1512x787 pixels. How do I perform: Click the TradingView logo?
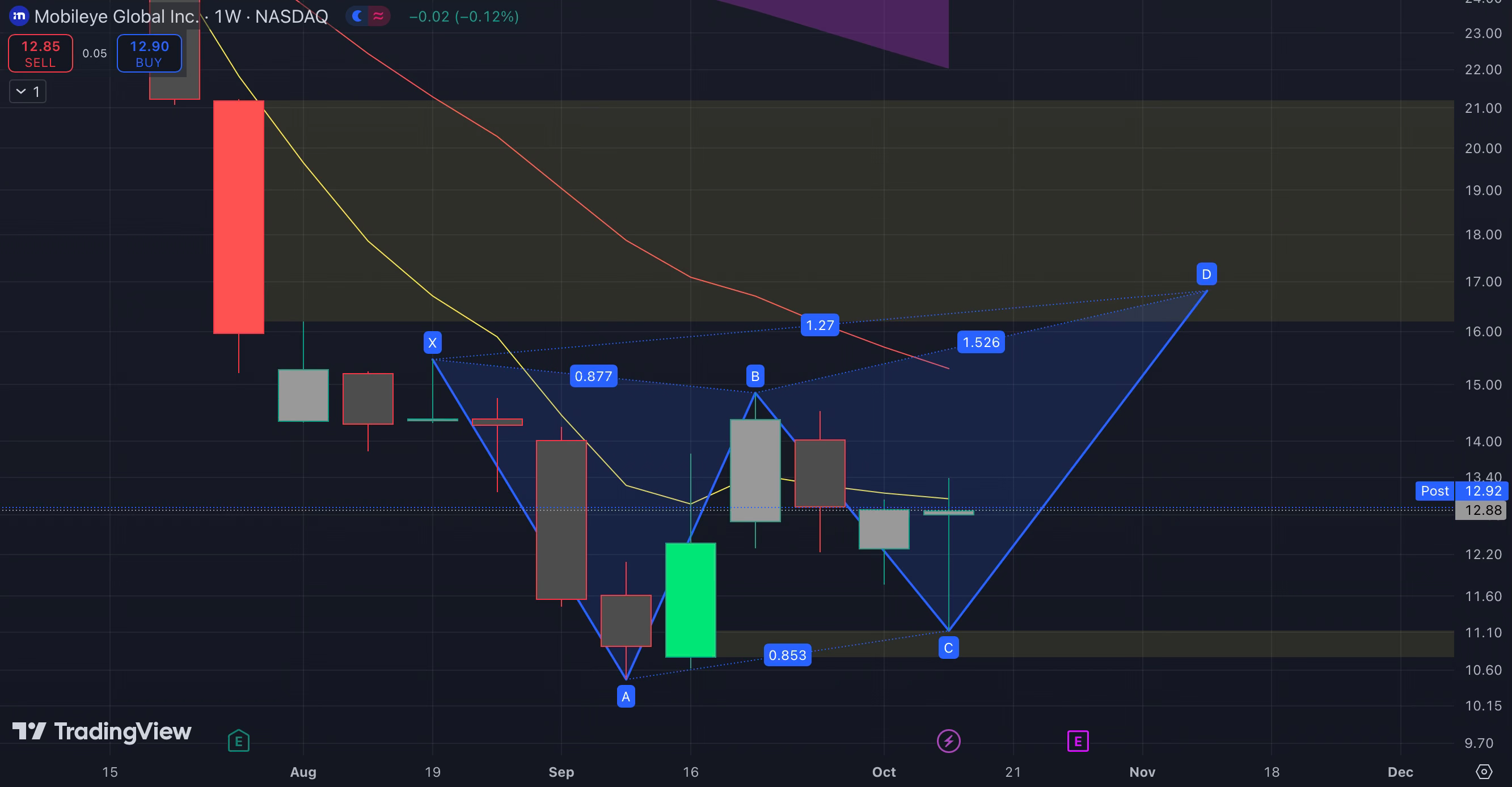click(102, 731)
